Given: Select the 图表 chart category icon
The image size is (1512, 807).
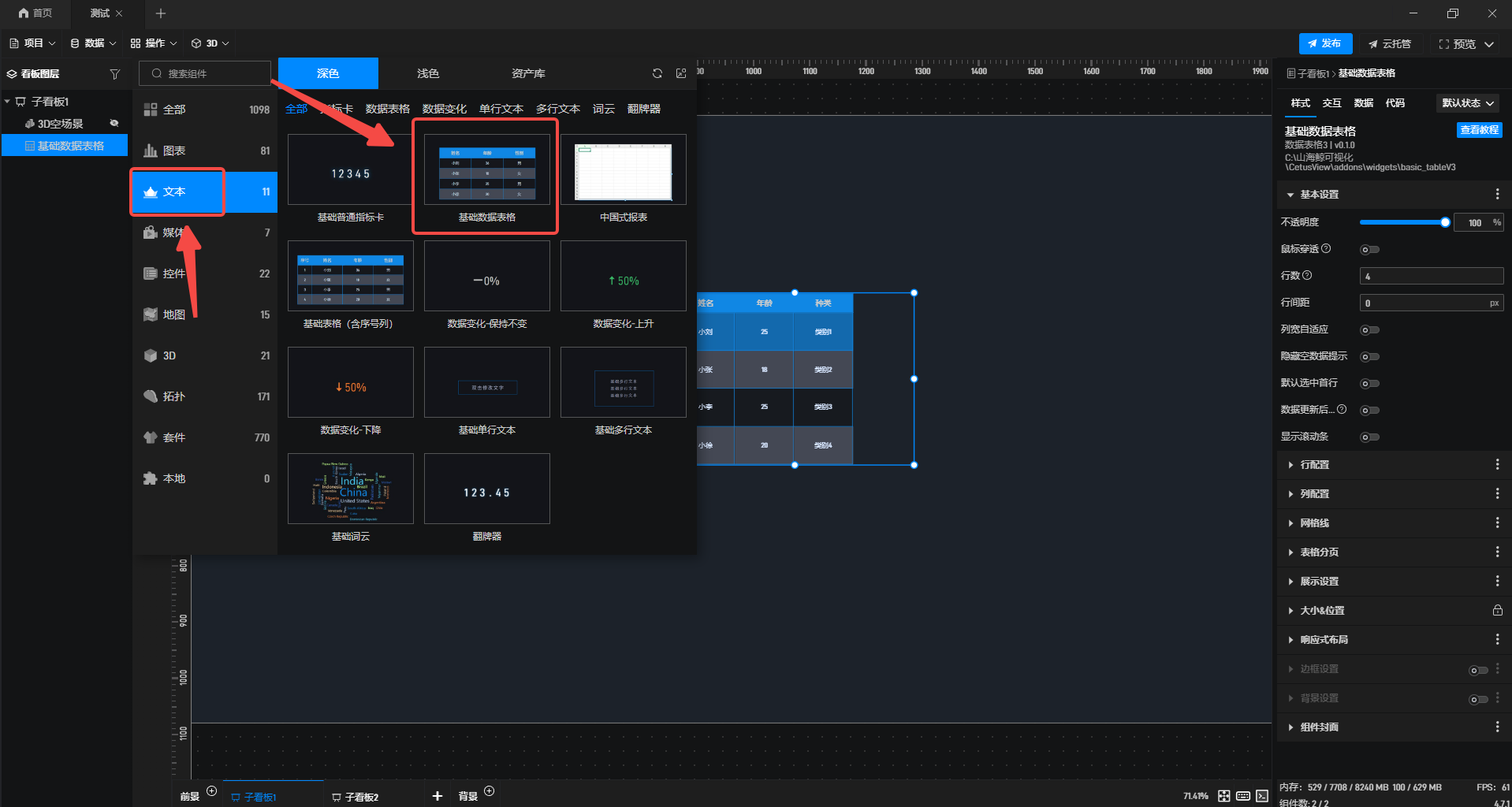Looking at the screenshot, I should coord(151,151).
